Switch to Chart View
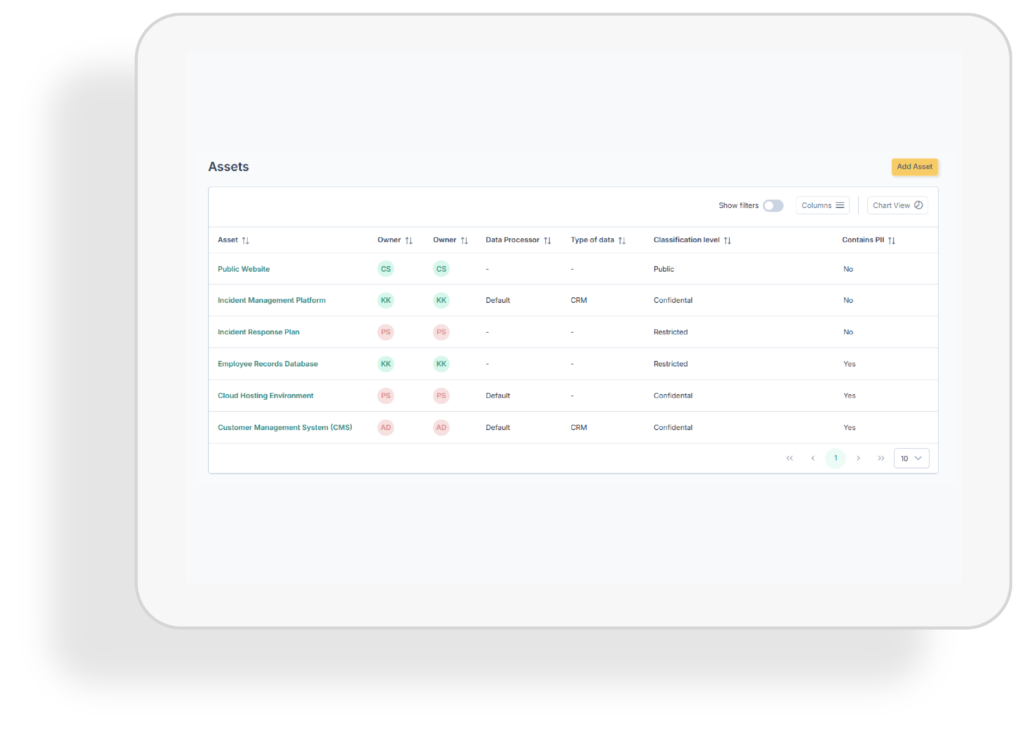Image resolution: width=1024 pixels, height=733 pixels. 897,206
